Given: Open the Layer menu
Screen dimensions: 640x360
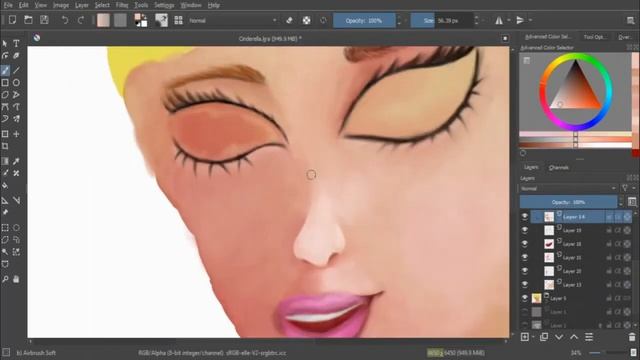Looking at the screenshot, I should [x=82, y=5].
